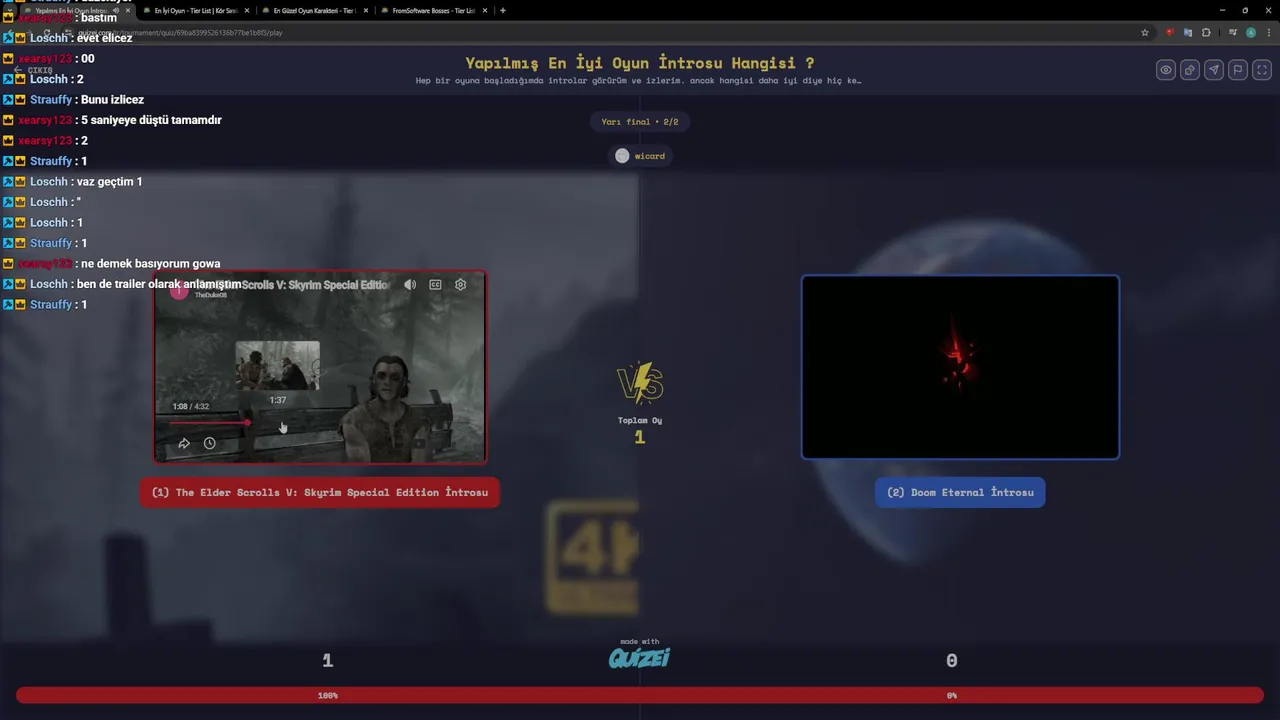Click the TheDuke08 channel avatar in video
Viewport: 1280px width, 720px height.
pos(179,291)
